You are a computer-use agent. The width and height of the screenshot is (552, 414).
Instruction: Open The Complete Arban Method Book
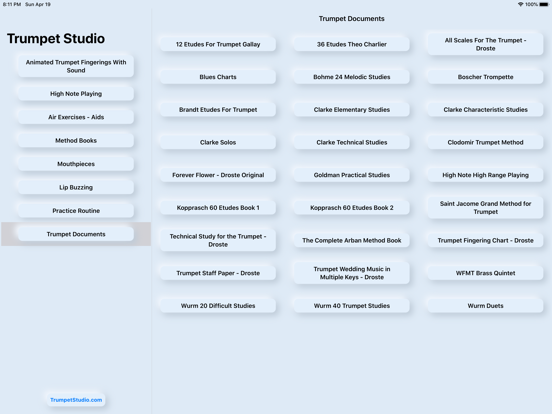click(x=352, y=240)
